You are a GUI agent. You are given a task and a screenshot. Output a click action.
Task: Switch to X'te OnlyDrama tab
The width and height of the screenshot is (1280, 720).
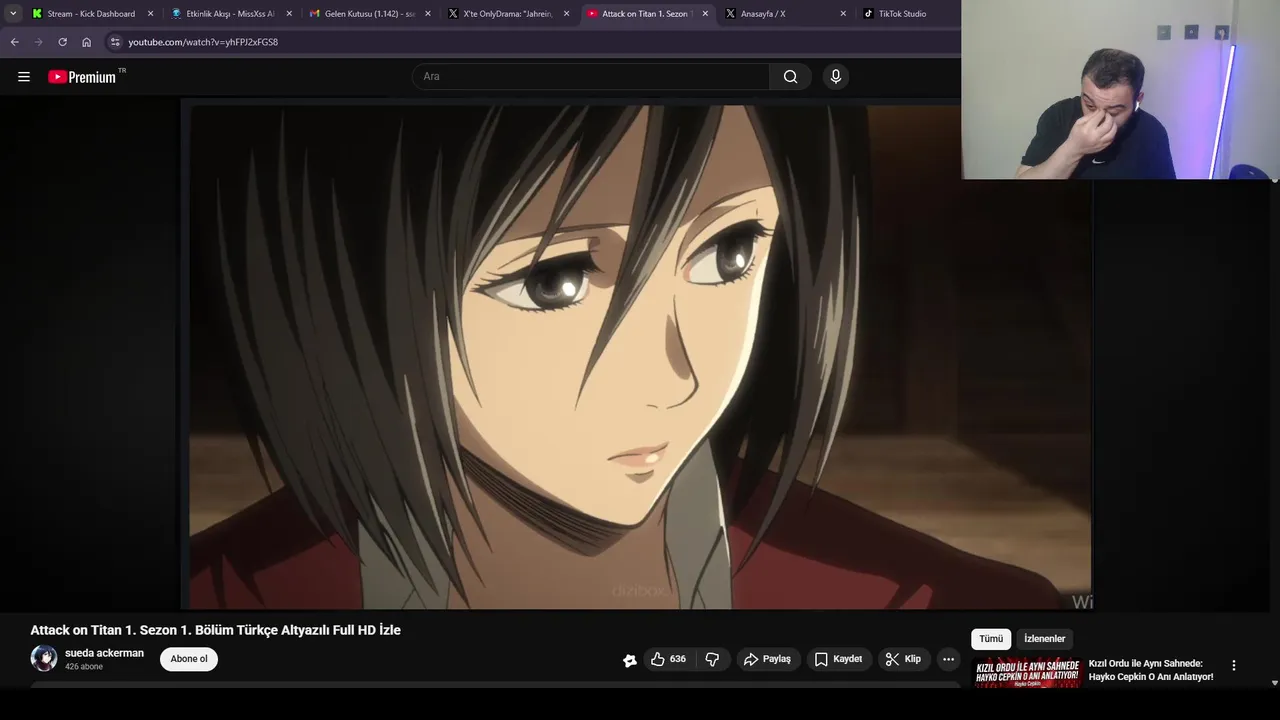[x=506, y=14]
